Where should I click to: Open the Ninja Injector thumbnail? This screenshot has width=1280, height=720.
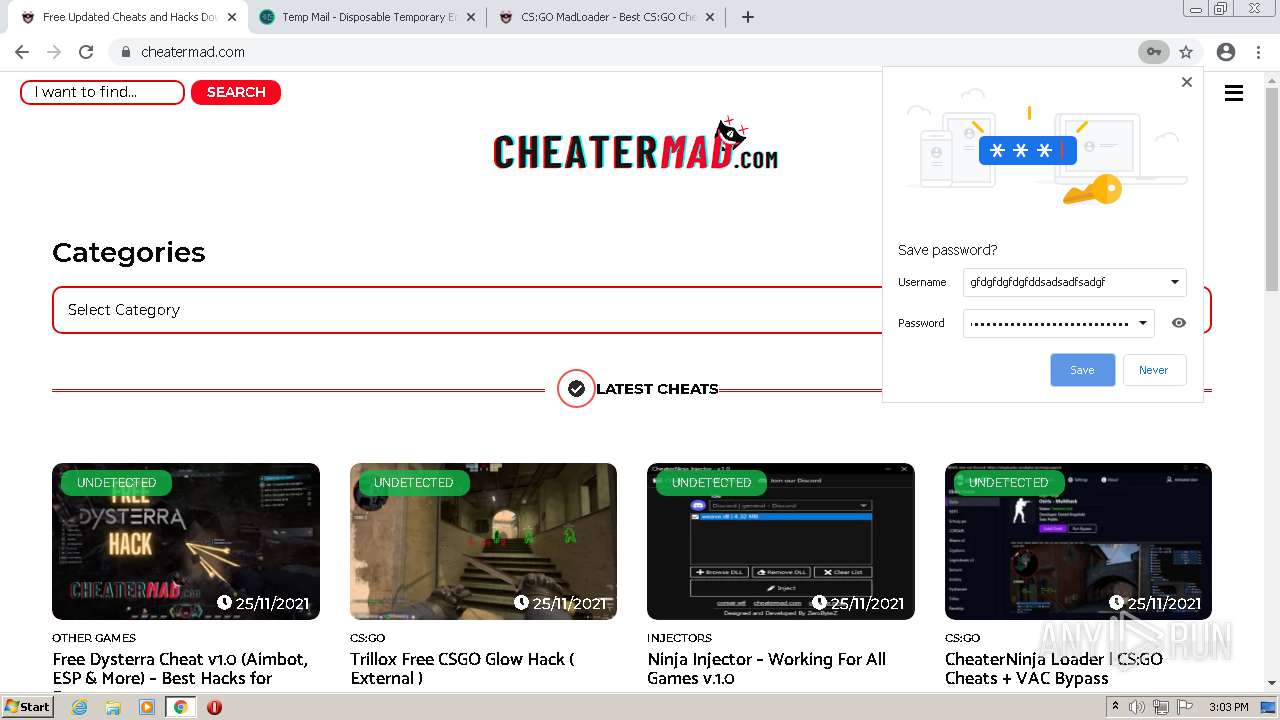(781, 541)
